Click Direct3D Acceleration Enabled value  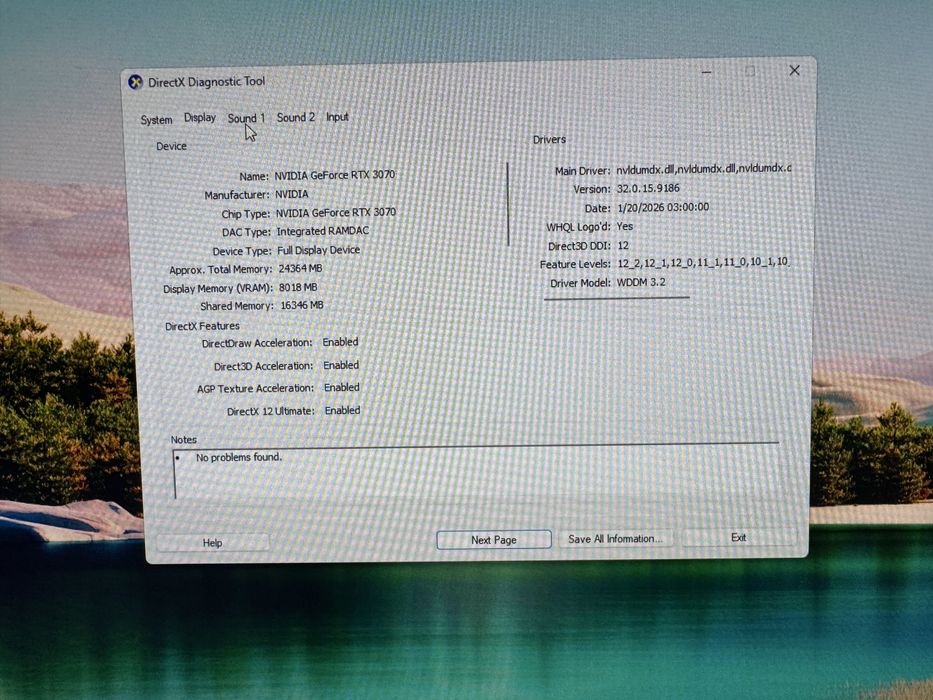click(341, 365)
